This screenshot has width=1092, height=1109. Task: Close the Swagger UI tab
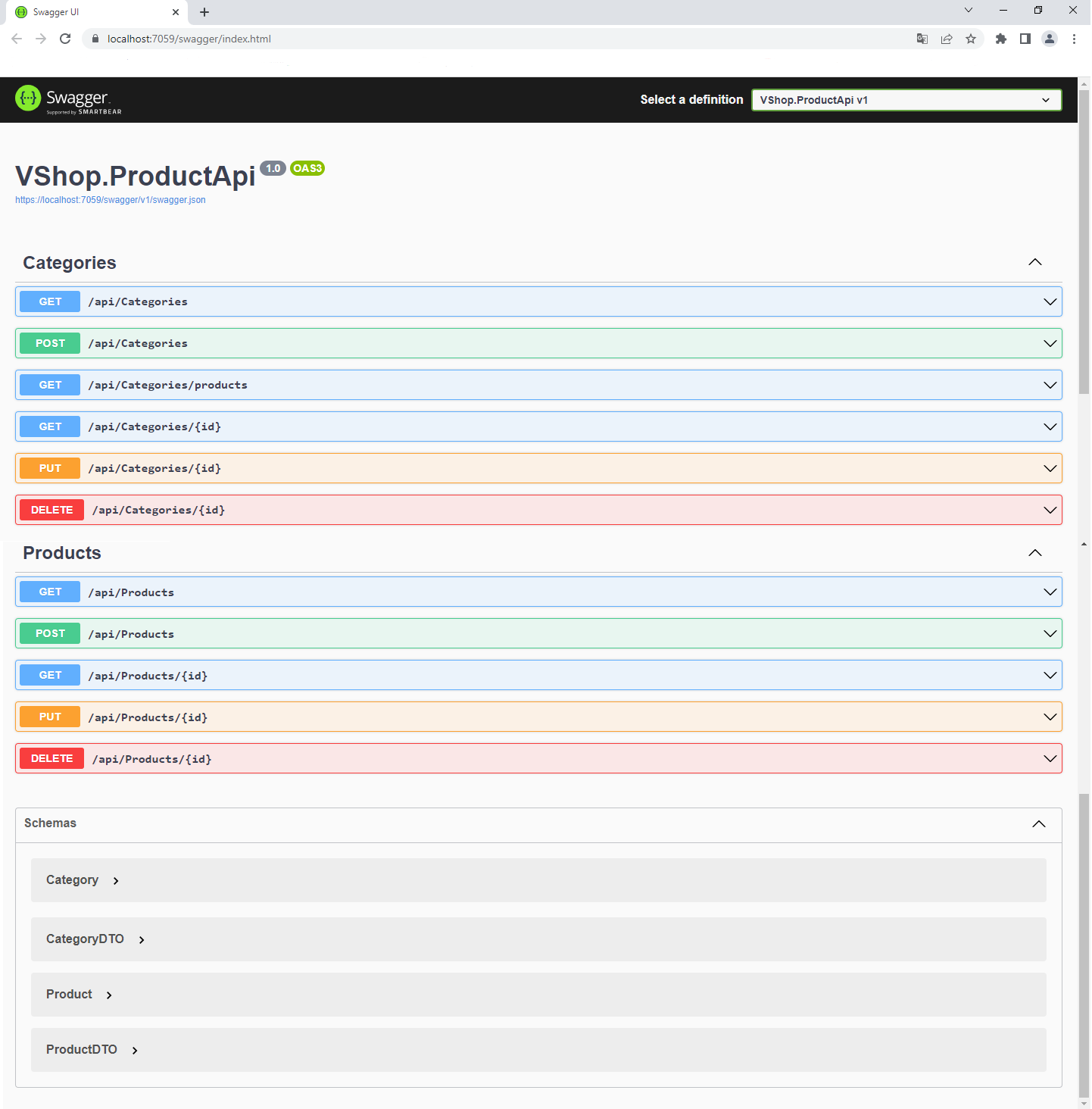pyautogui.click(x=176, y=12)
